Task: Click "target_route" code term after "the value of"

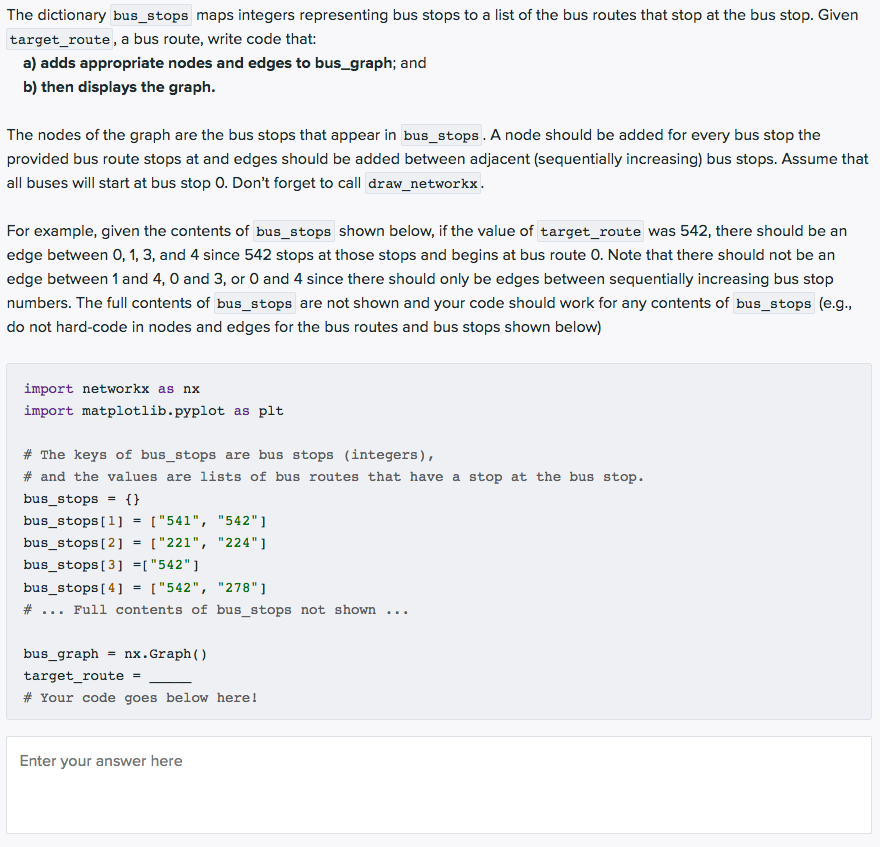Action: point(590,231)
